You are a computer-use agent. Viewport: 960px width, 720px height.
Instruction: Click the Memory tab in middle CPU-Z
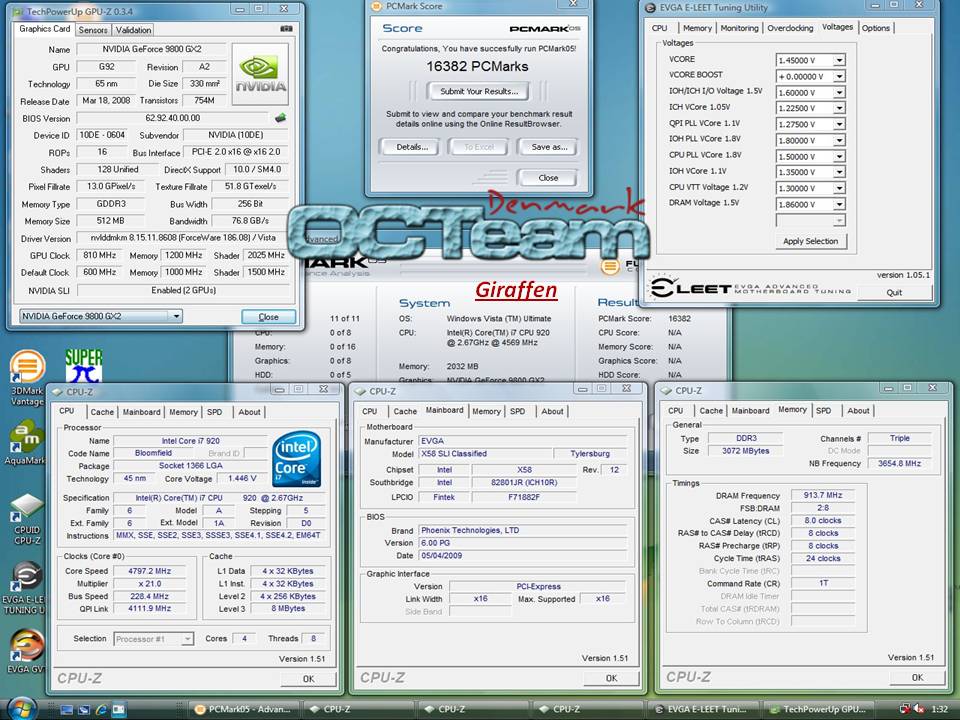coord(486,411)
